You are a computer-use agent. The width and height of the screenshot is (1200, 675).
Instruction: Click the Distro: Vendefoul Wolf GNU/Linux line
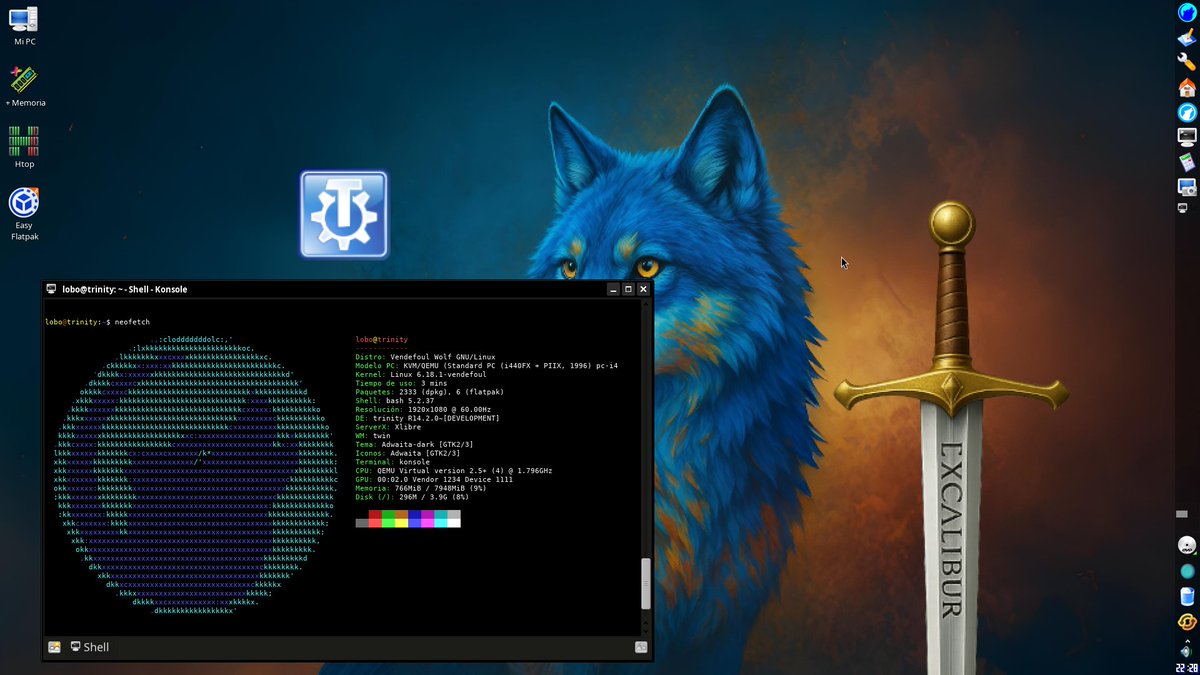click(425, 357)
